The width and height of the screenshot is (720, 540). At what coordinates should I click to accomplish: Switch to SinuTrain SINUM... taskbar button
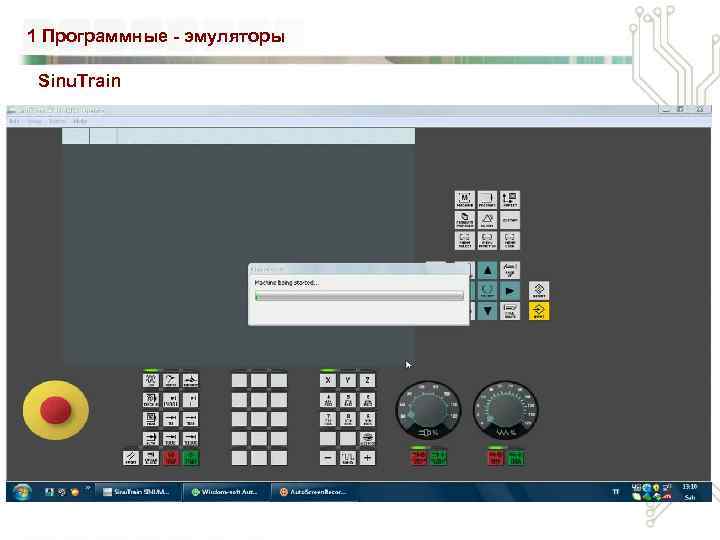pyautogui.click(x=140, y=492)
